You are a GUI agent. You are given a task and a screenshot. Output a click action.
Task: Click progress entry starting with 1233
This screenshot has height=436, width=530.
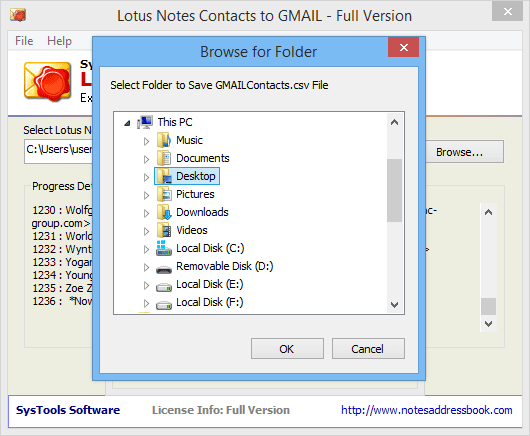point(62,262)
